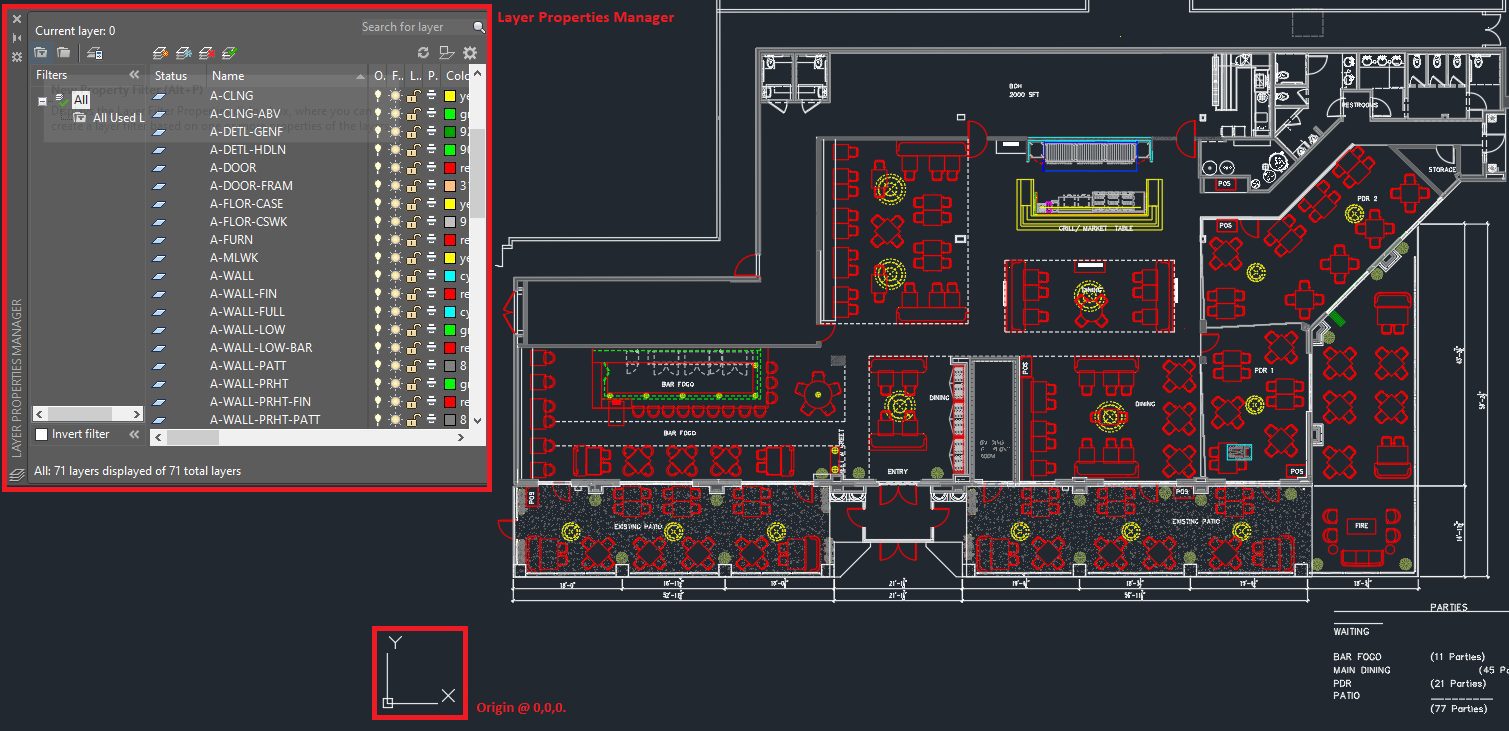The image size is (1509, 731).
Task: Click the layer search magnifier icon
Action: (x=477, y=26)
